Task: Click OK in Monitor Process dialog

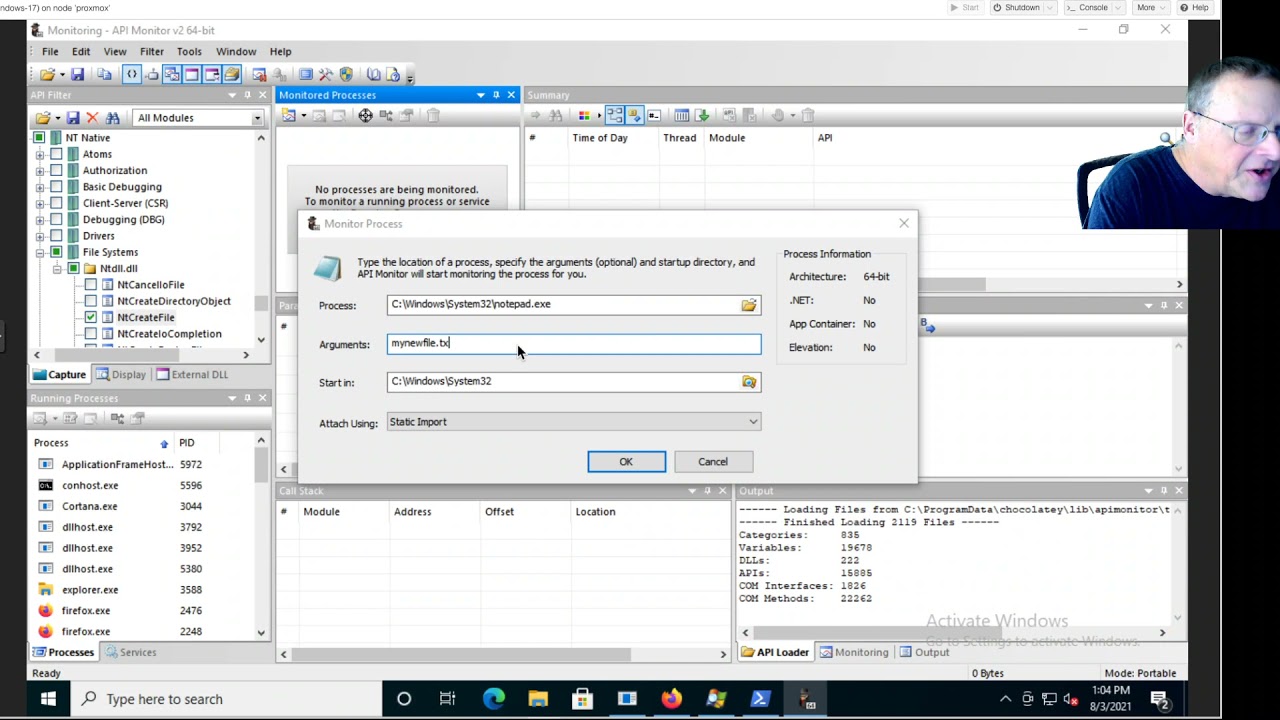Action: pos(626,462)
